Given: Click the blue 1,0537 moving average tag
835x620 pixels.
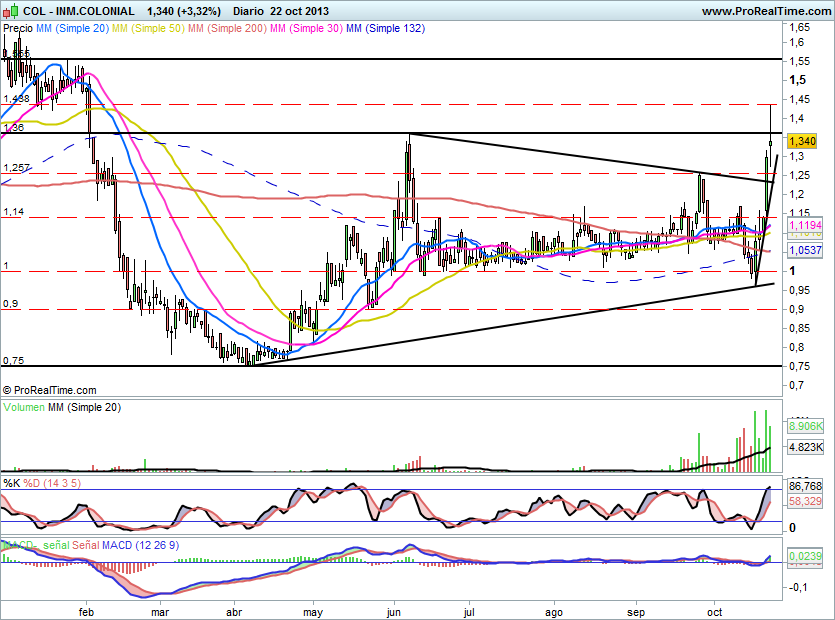Looking at the screenshot, I should coord(805,250).
